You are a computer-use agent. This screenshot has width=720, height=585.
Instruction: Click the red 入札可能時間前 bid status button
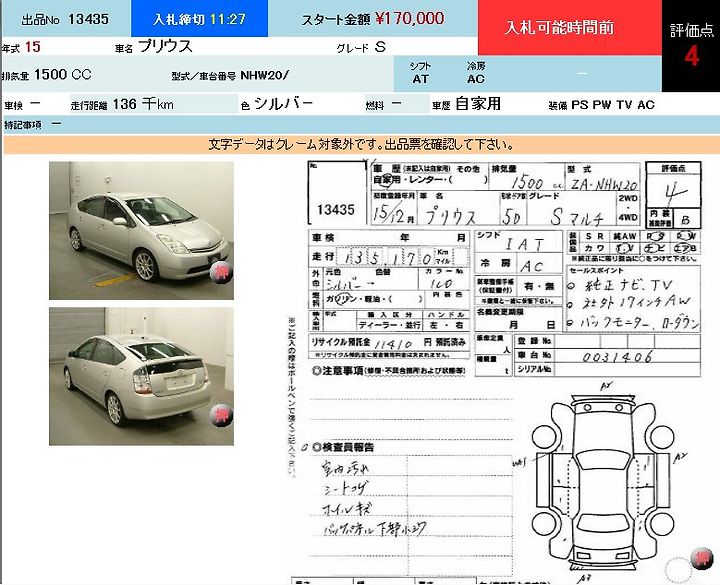(569, 28)
